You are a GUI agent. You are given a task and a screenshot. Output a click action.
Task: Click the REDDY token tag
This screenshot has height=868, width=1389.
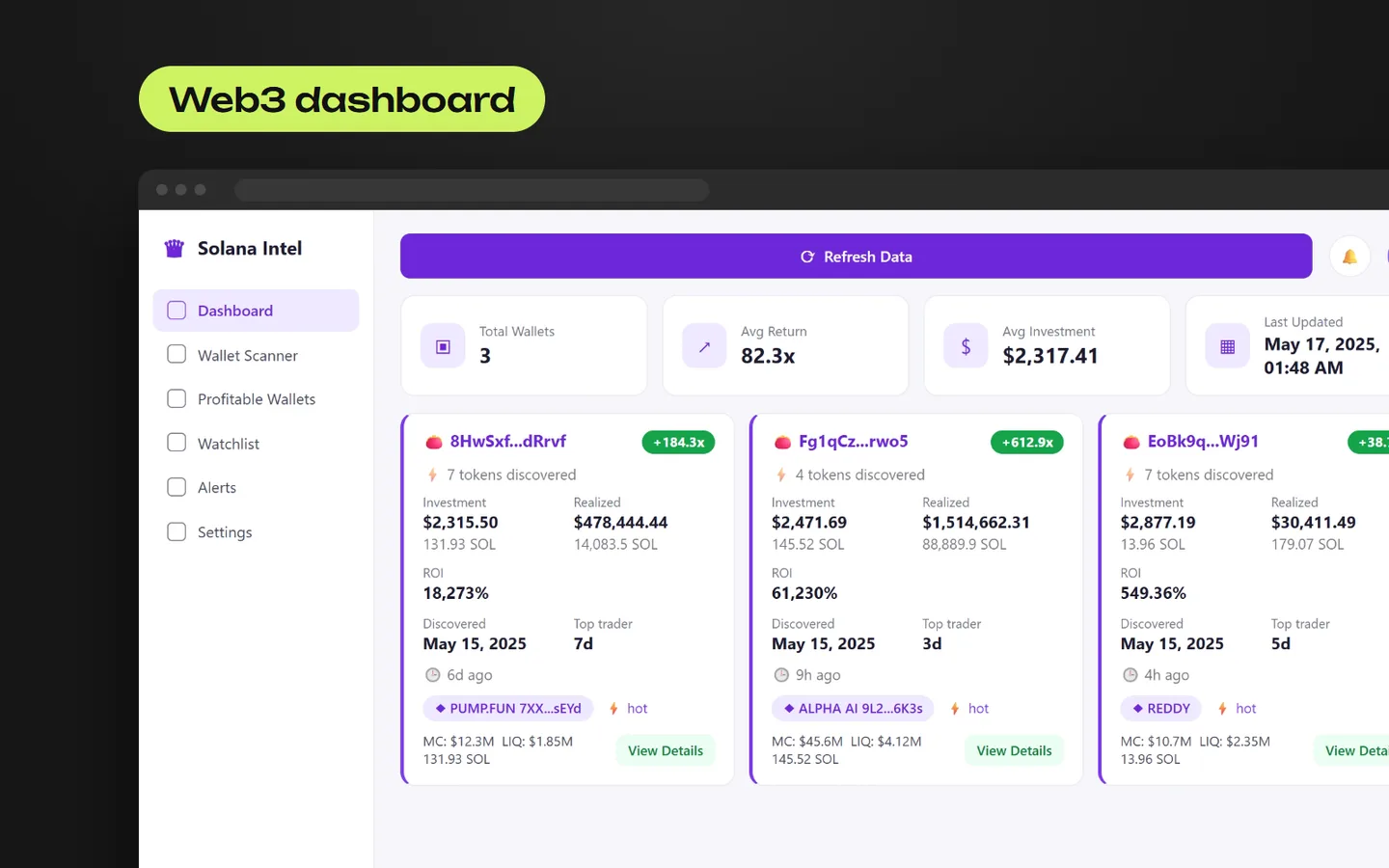click(x=1161, y=709)
